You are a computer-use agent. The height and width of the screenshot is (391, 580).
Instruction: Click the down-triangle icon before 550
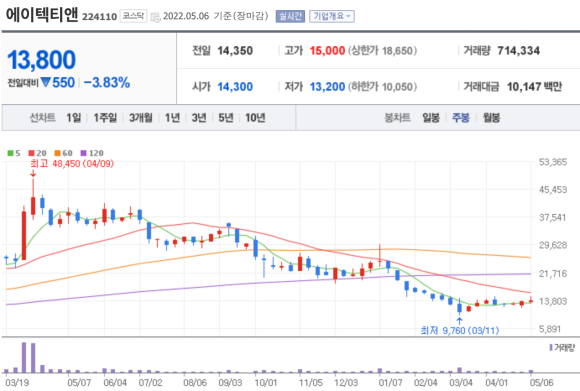point(45,82)
